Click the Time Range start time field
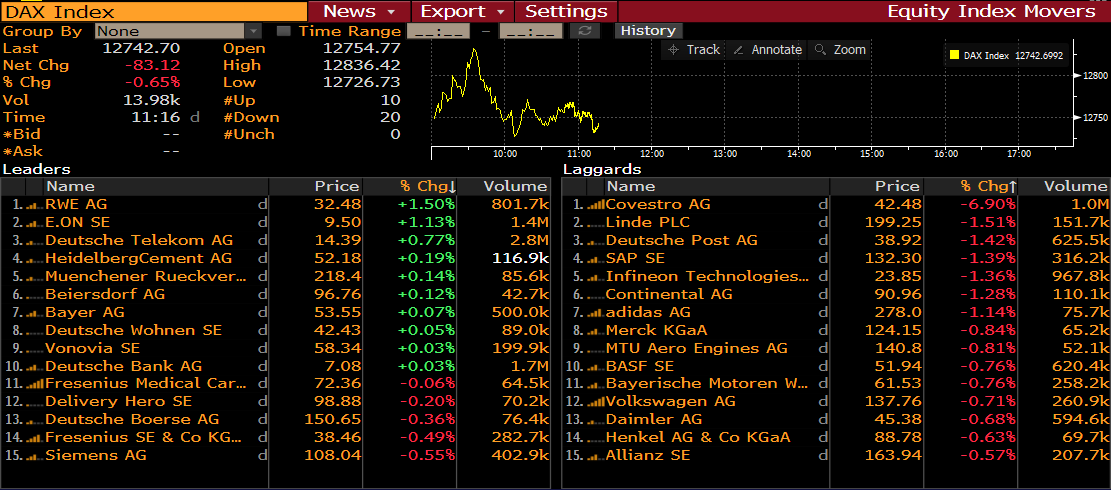This screenshot has width=1111, height=490. tap(439, 31)
